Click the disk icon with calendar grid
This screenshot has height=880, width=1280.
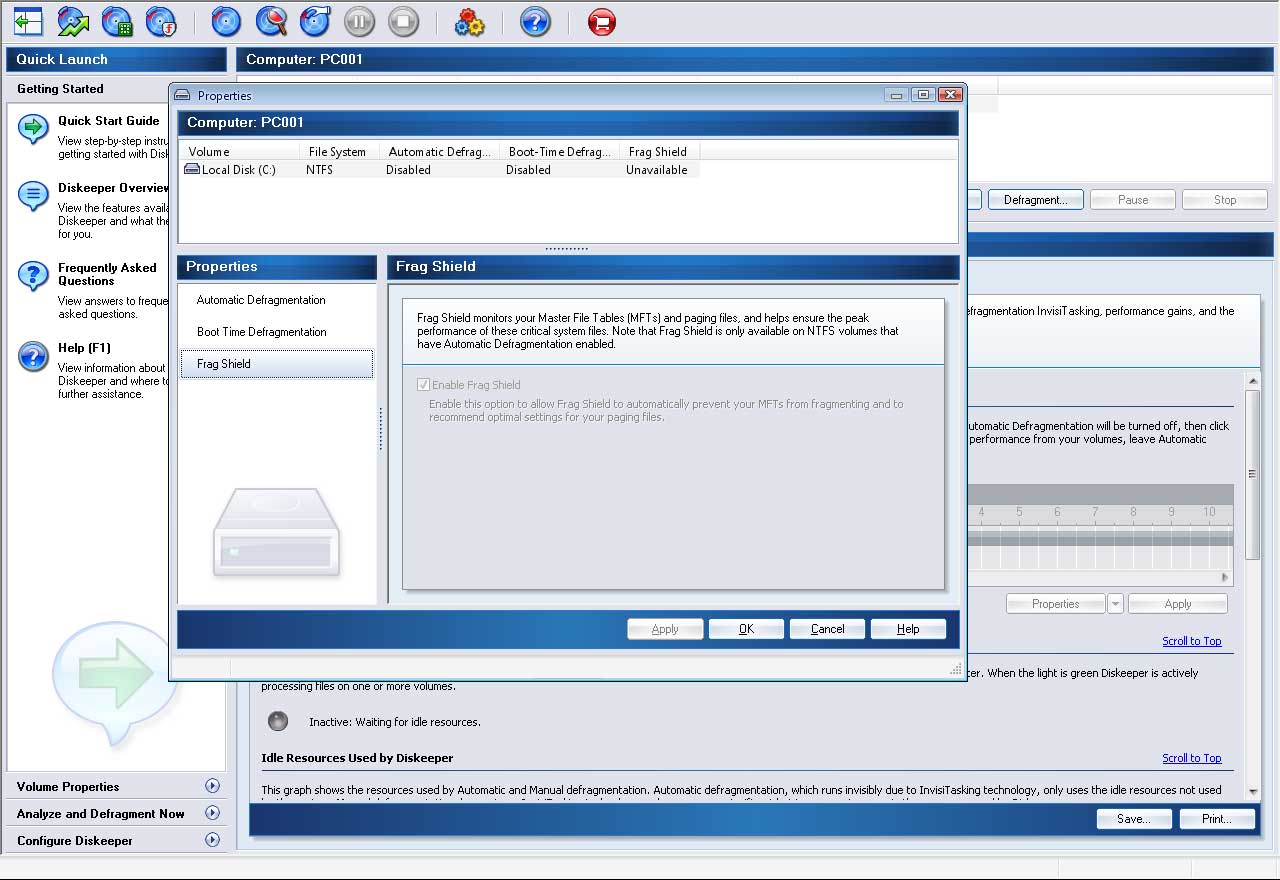[x=117, y=21]
